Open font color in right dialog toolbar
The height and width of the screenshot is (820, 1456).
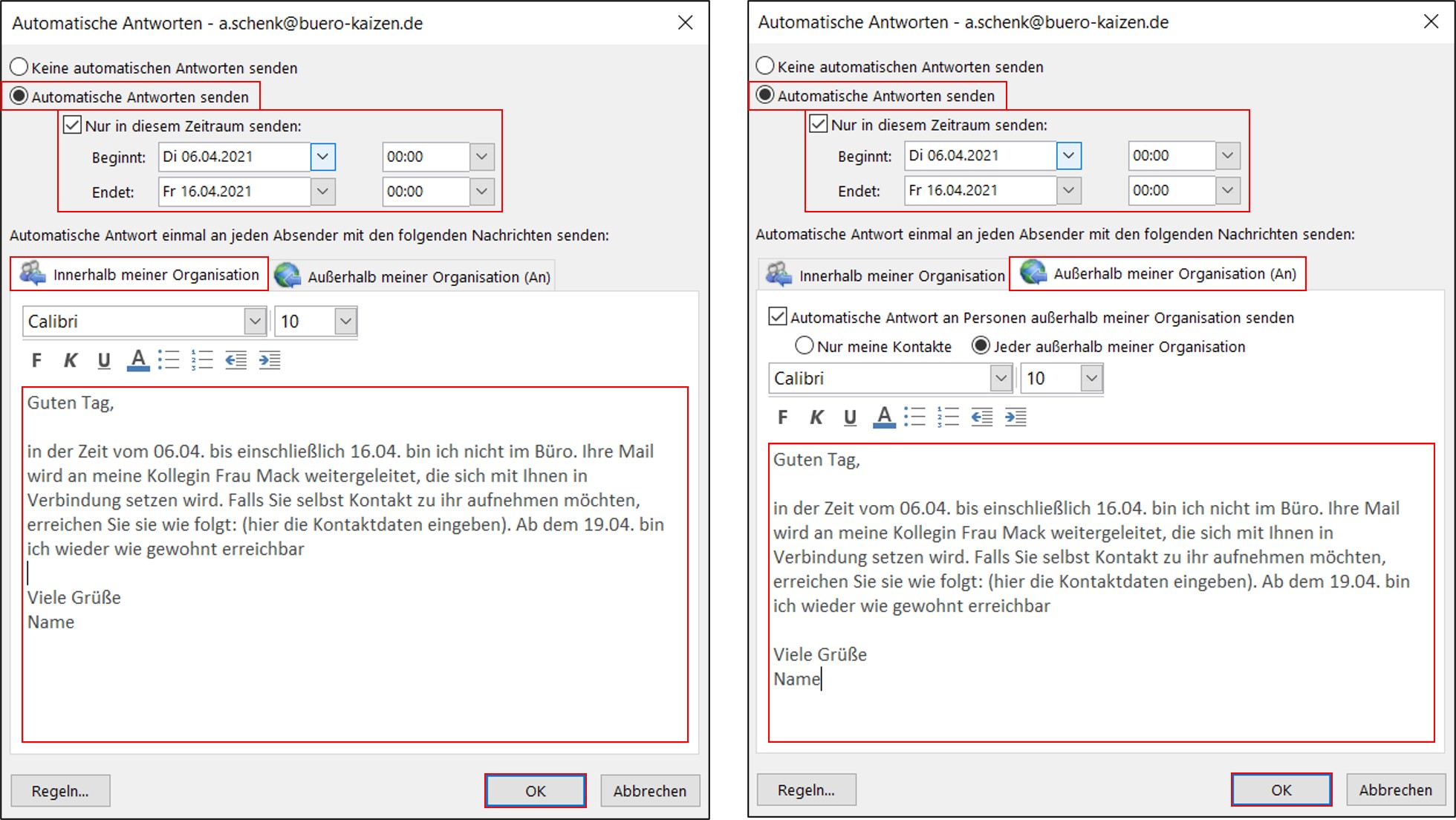click(884, 417)
